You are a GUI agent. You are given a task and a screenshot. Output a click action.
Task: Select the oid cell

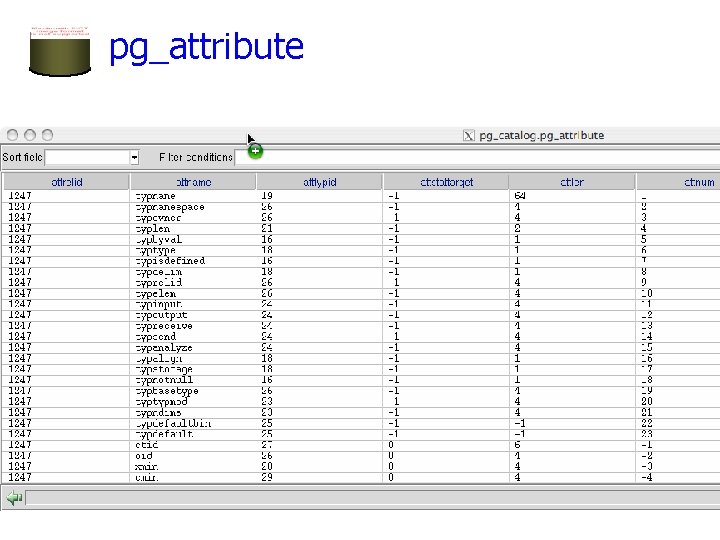[193, 456]
